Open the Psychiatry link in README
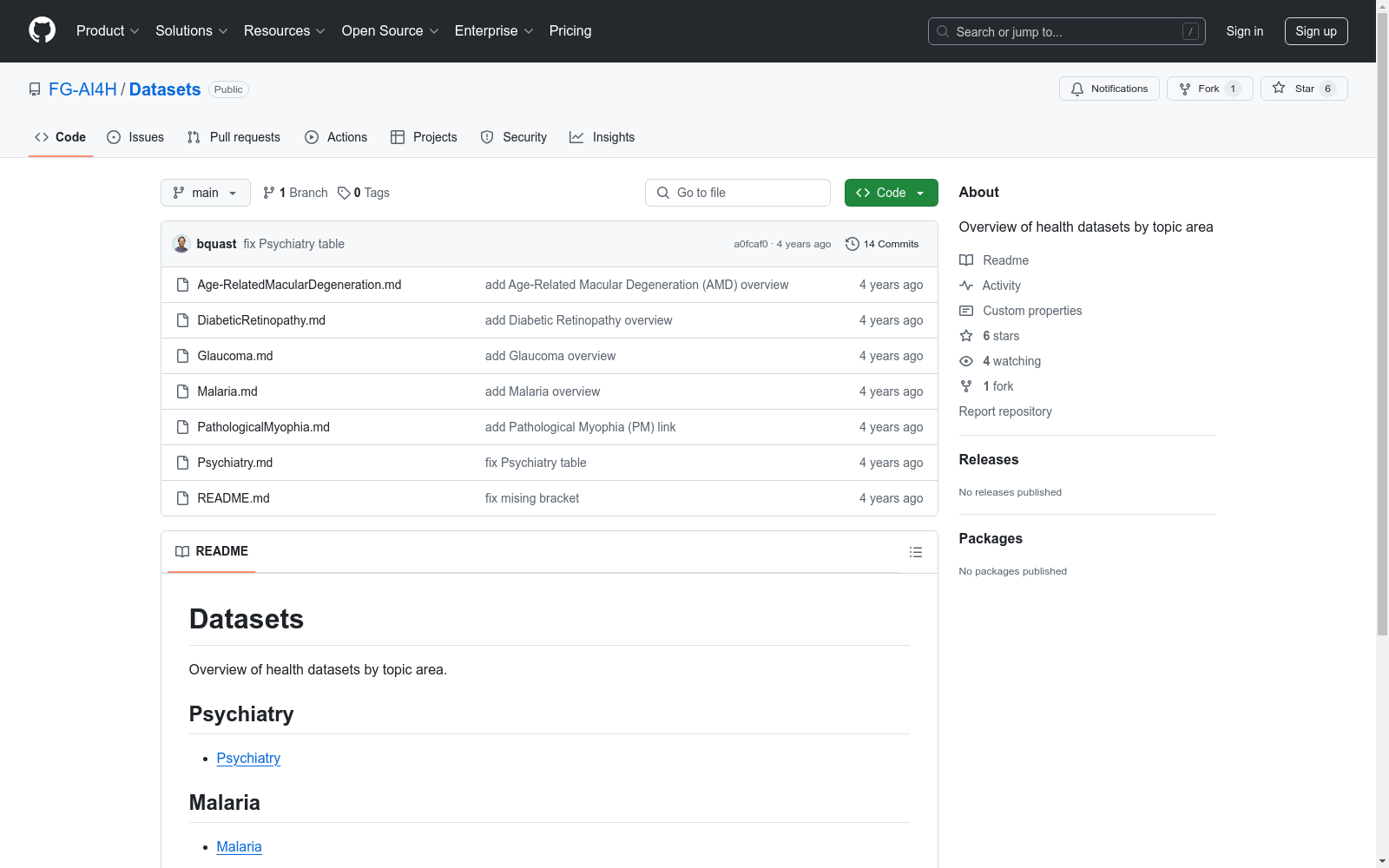Screen dimensions: 1389x868 coord(248,758)
